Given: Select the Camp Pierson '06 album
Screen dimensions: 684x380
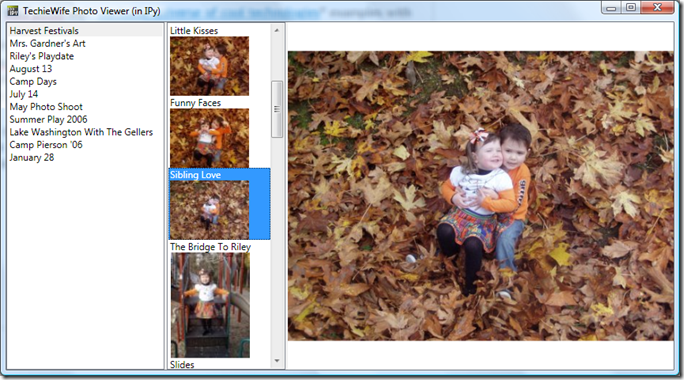Looking at the screenshot, I should [x=46, y=144].
